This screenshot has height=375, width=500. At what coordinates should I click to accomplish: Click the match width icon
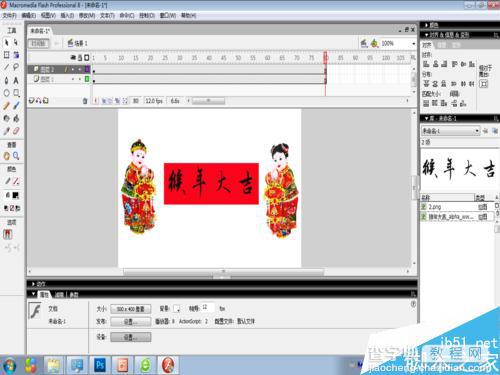(x=426, y=103)
